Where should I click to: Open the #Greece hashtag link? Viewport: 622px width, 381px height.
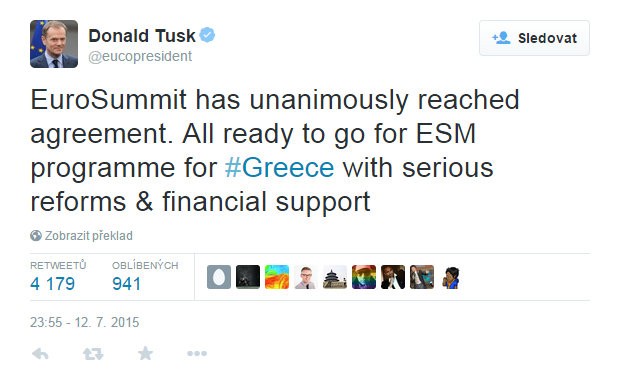280,168
